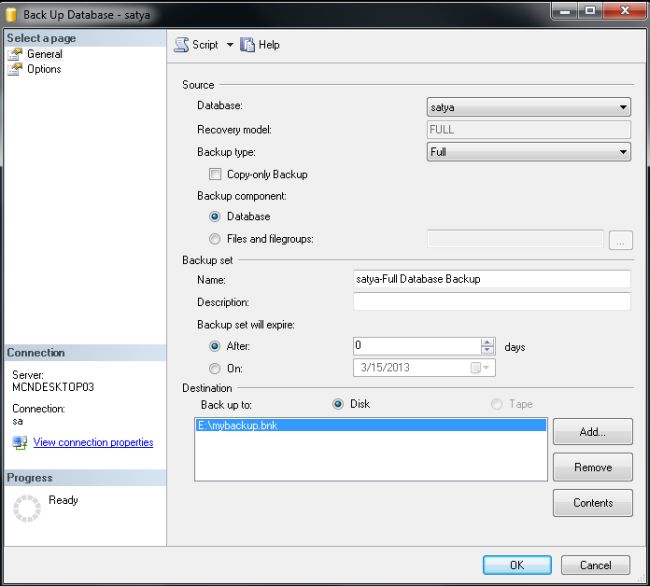Open the 3/15/2013 date picker dropdown

[481, 368]
